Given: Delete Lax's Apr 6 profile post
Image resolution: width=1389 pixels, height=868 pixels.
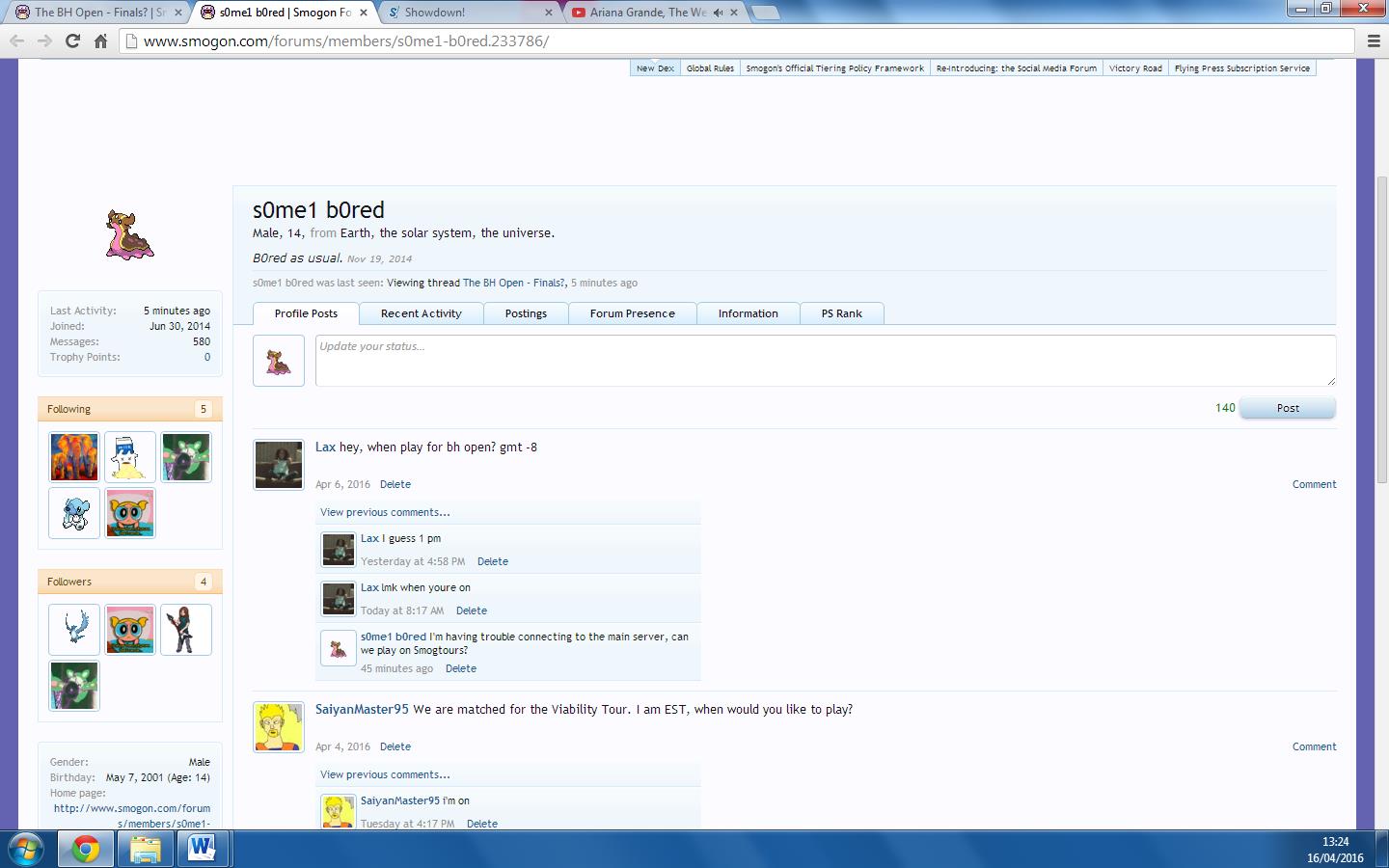Looking at the screenshot, I should pos(395,484).
